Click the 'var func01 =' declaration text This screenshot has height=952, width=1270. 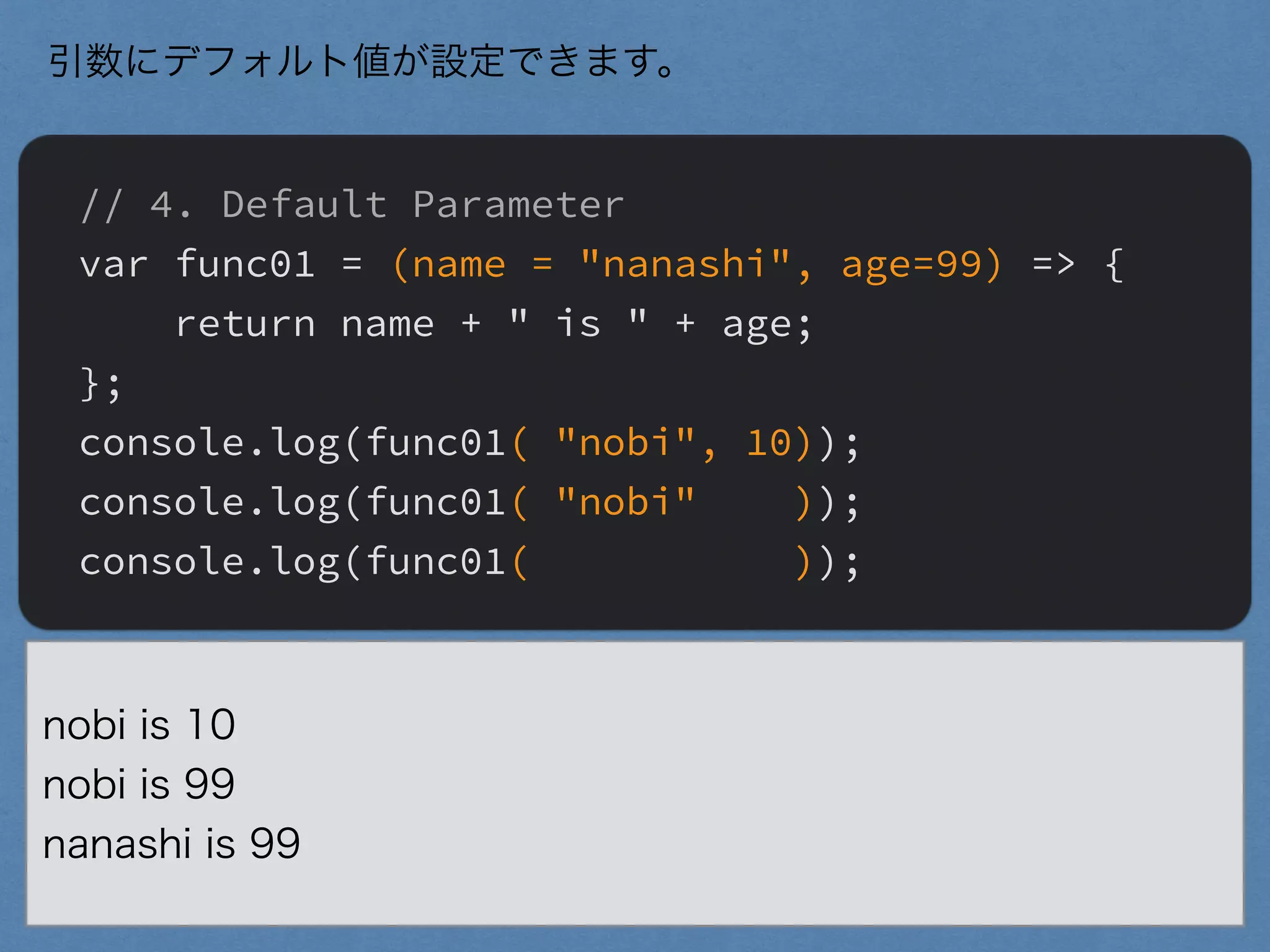pyautogui.click(x=221, y=264)
